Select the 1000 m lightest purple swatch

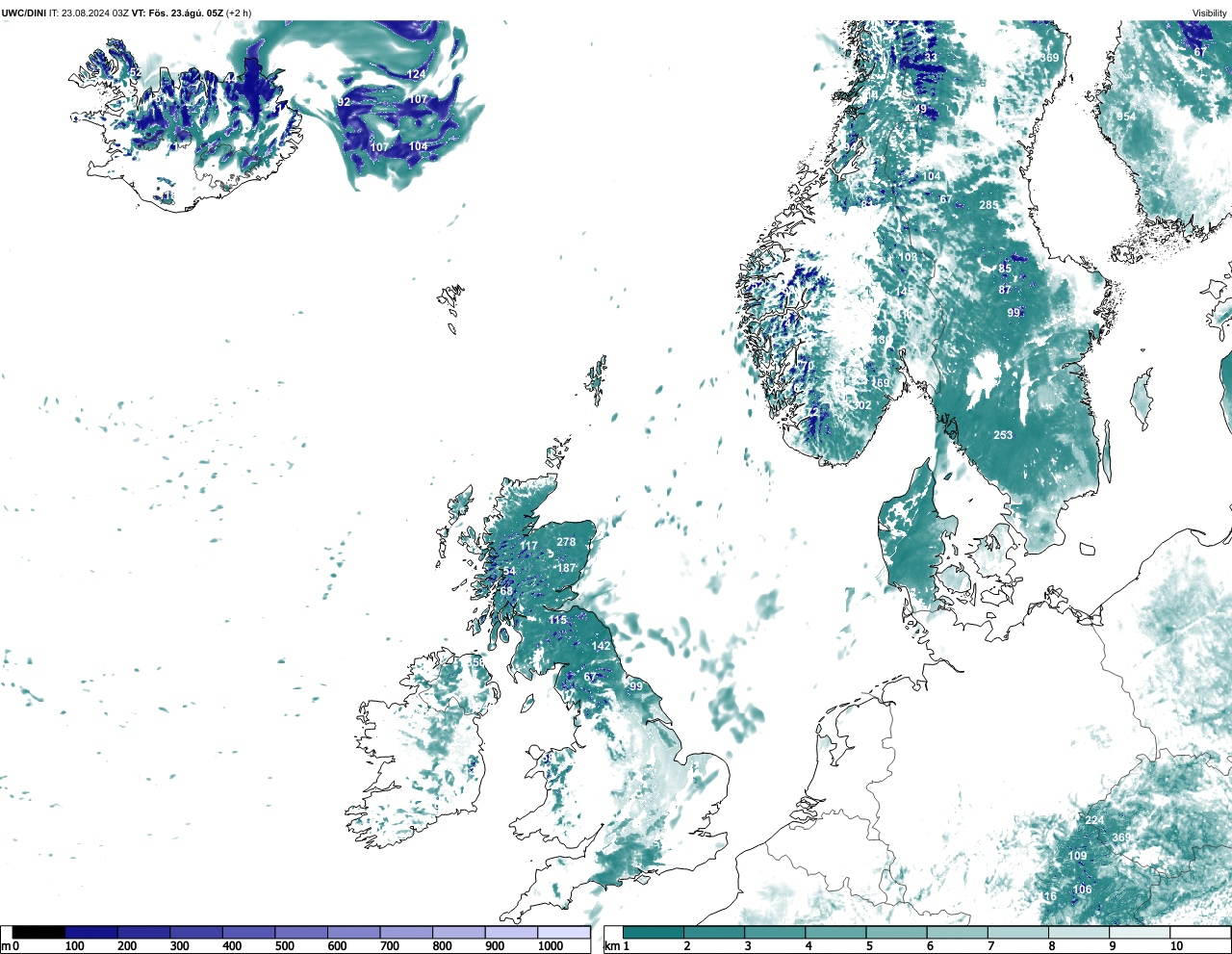click(564, 932)
